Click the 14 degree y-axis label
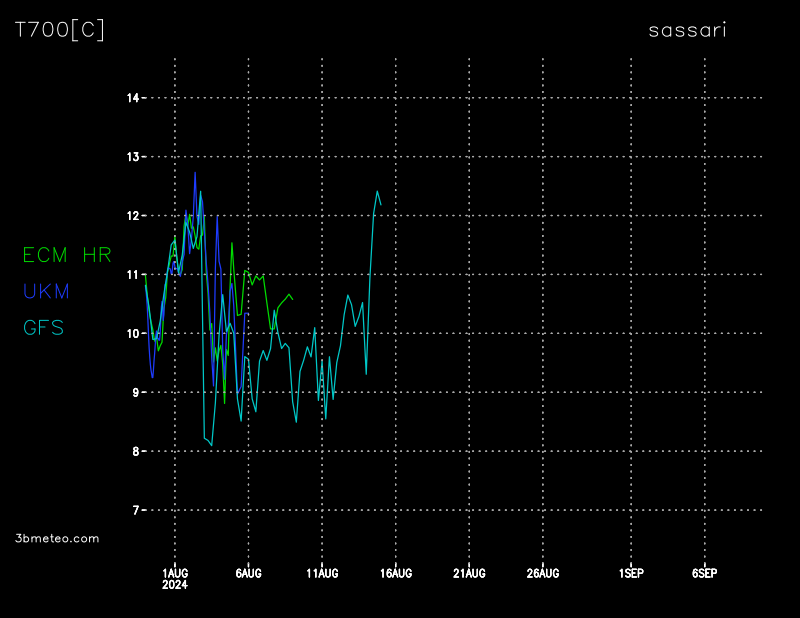 132,98
